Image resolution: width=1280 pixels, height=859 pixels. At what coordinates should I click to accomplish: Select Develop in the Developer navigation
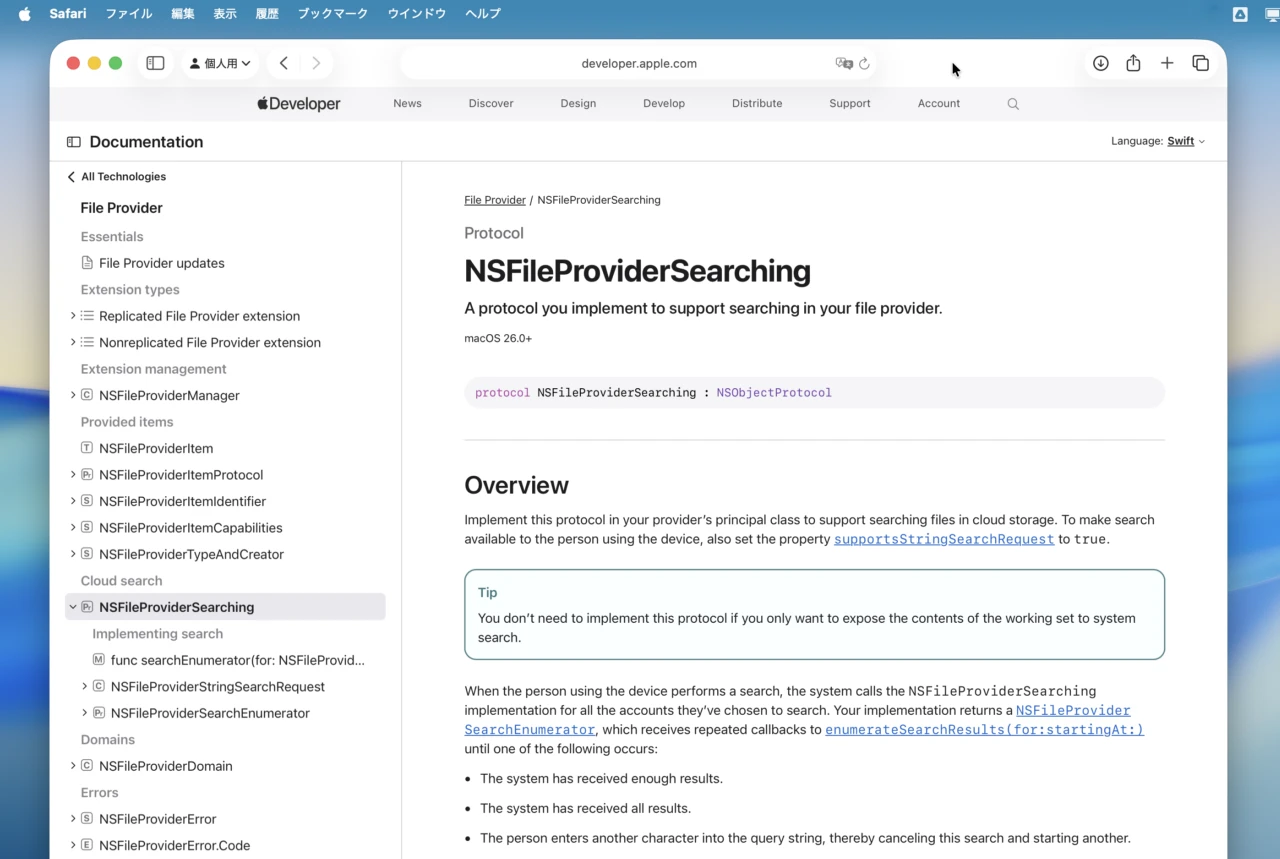click(664, 103)
